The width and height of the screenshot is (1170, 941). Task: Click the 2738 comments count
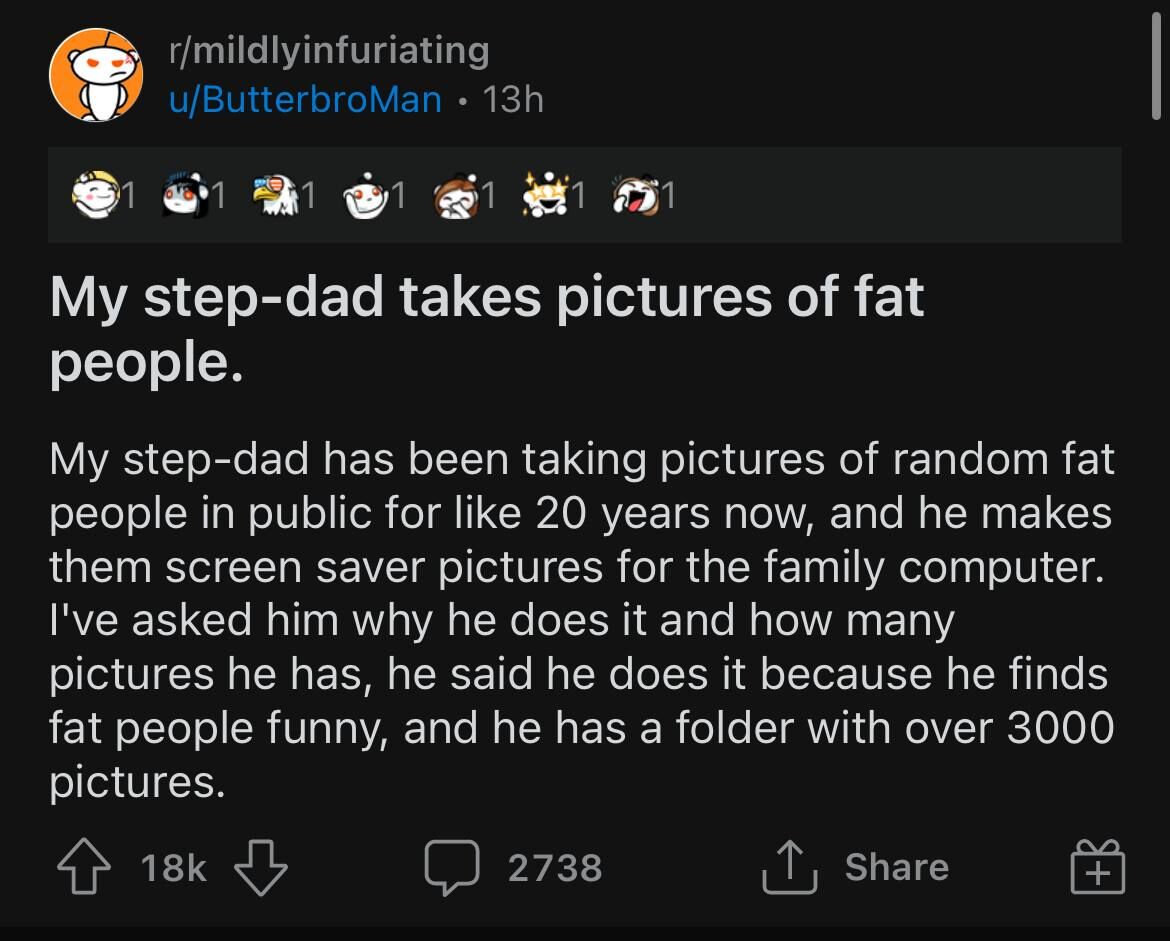point(555,867)
